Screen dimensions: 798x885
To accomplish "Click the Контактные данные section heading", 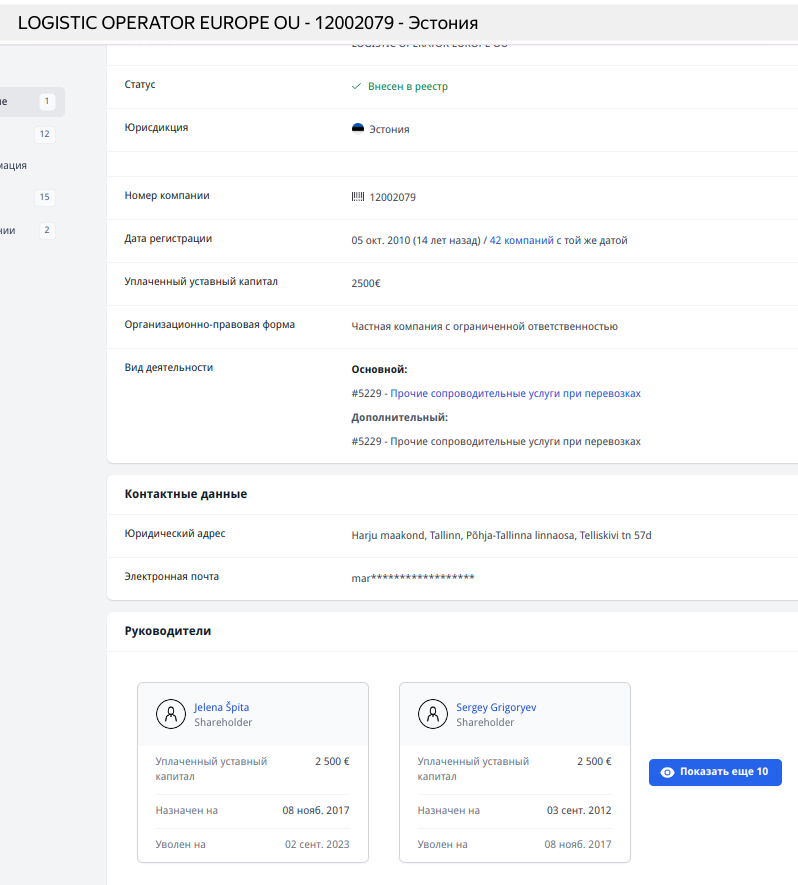I will pos(186,494).
